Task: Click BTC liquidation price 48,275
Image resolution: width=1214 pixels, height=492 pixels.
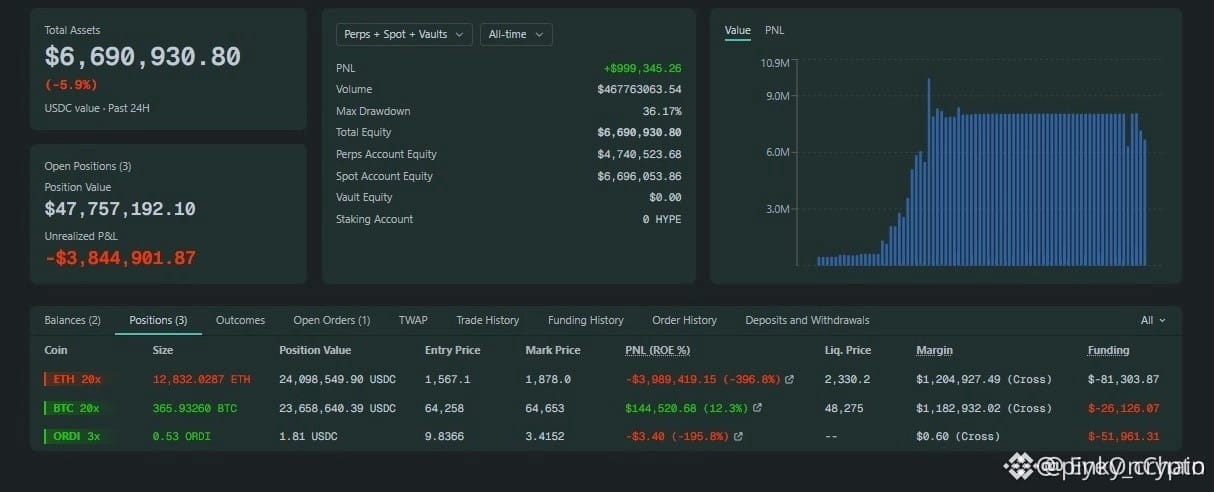Action: pyautogui.click(x=844, y=408)
